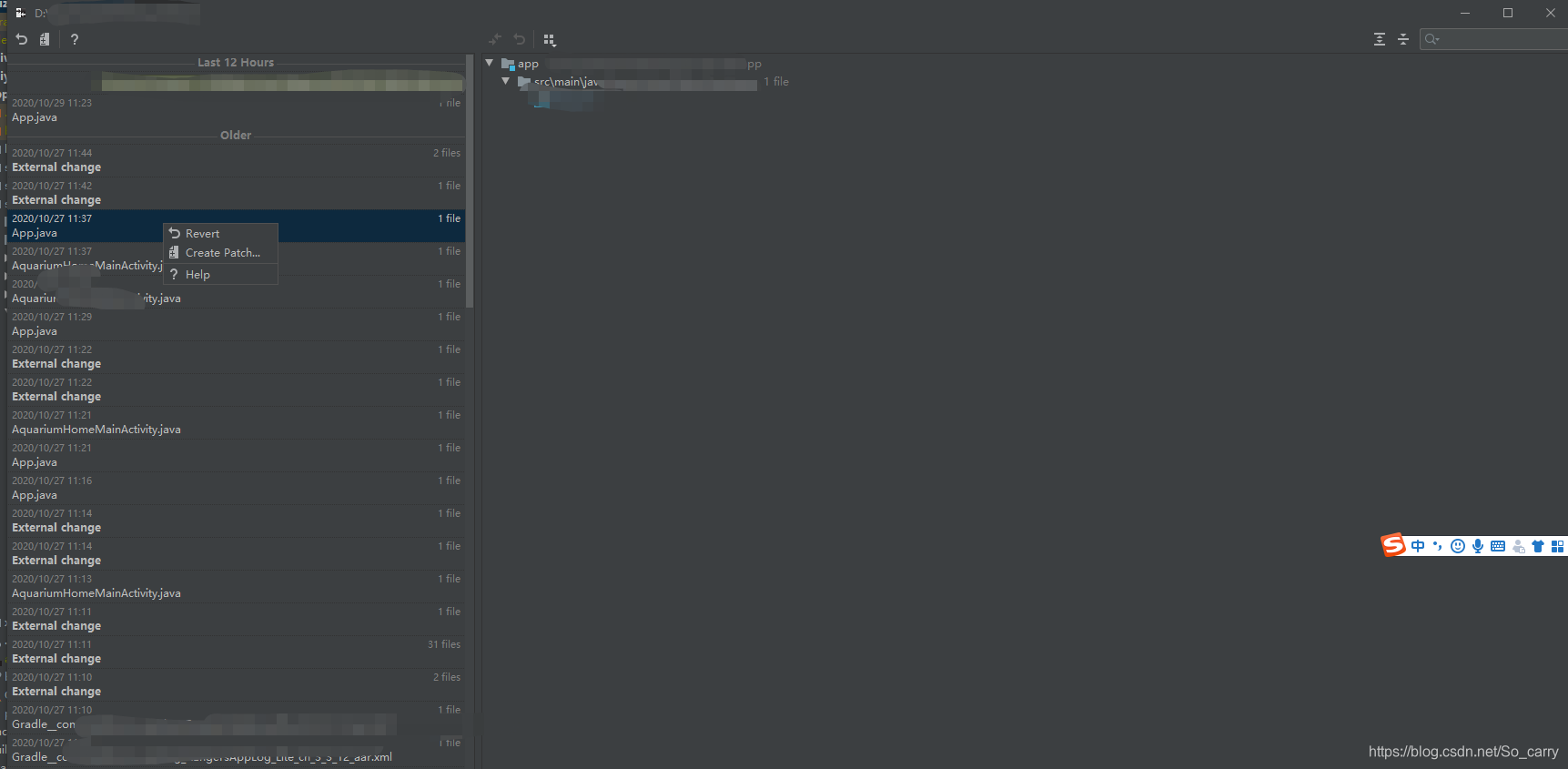Select highlighted 11:37 App.java revision
Screen dimensions: 1568x769
(236, 226)
